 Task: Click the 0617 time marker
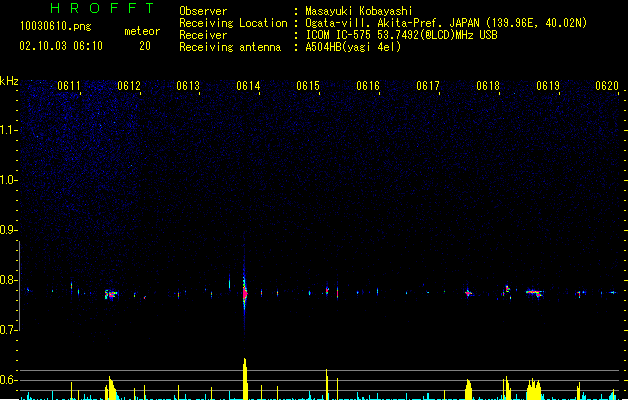click(428, 86)
